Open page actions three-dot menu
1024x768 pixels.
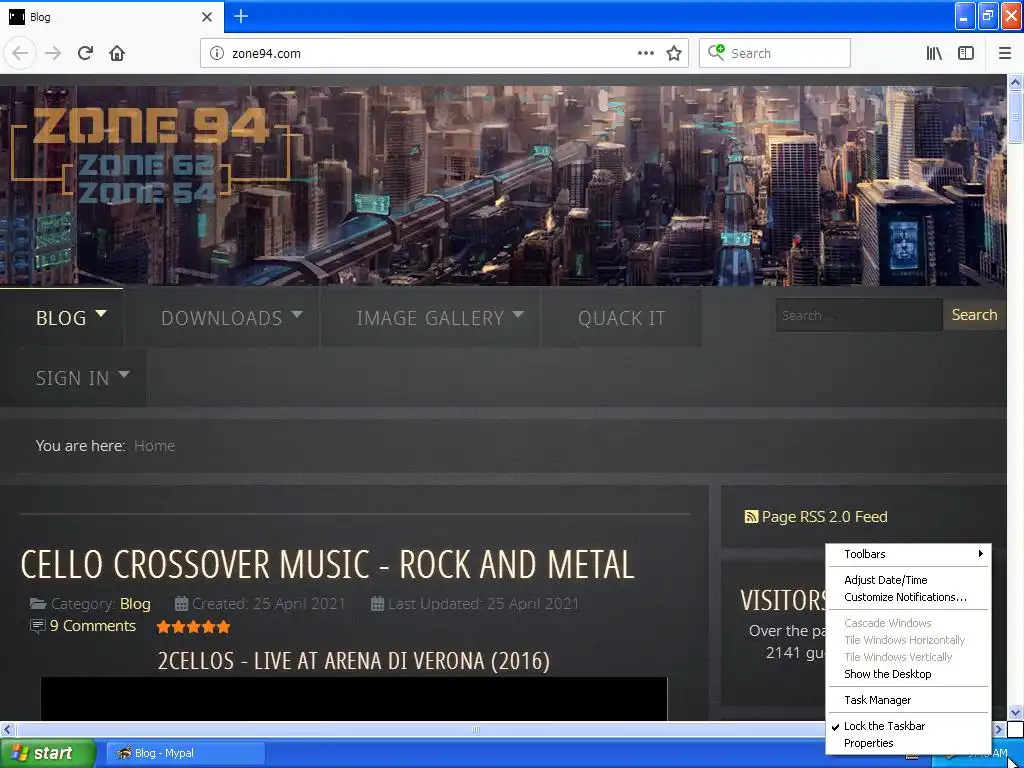click(646, 53)
